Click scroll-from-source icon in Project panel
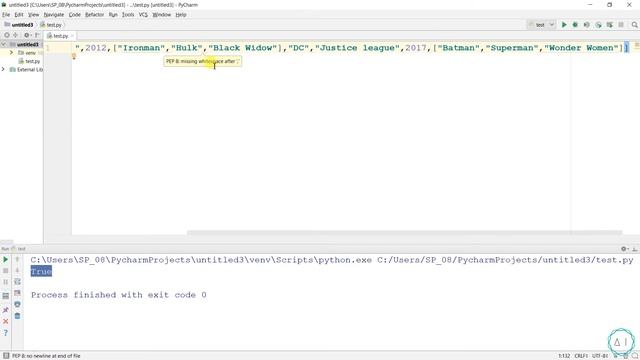Viewport: 640px width, 360px height. 7,36
